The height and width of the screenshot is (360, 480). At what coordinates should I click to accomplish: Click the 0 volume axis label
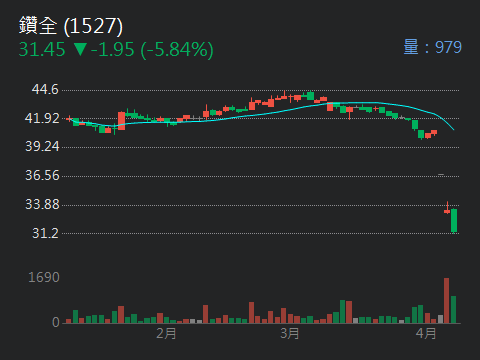[x=56, y=322]
